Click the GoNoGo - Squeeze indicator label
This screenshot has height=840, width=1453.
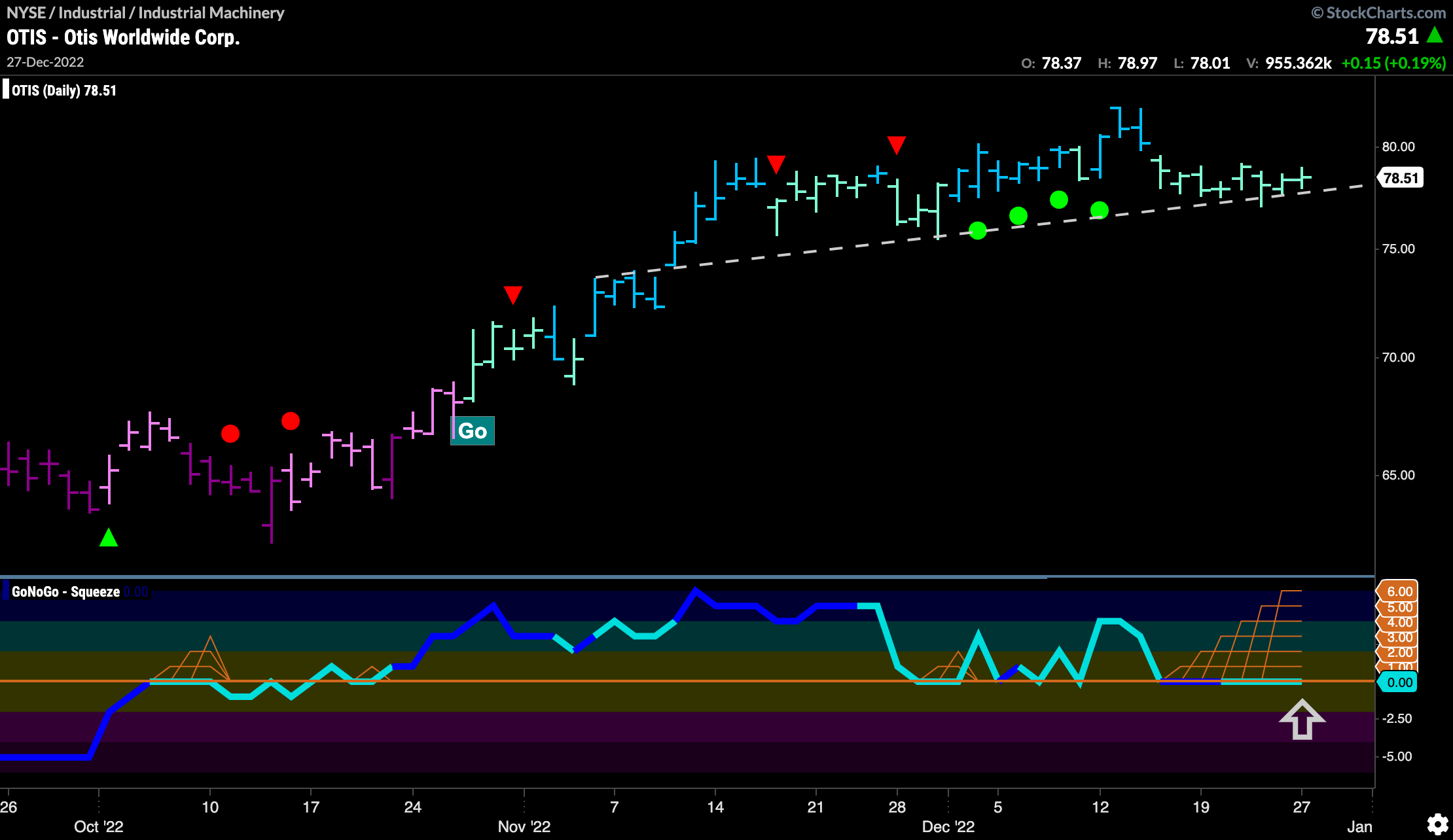pyautogui.click(x=65, y=592)
